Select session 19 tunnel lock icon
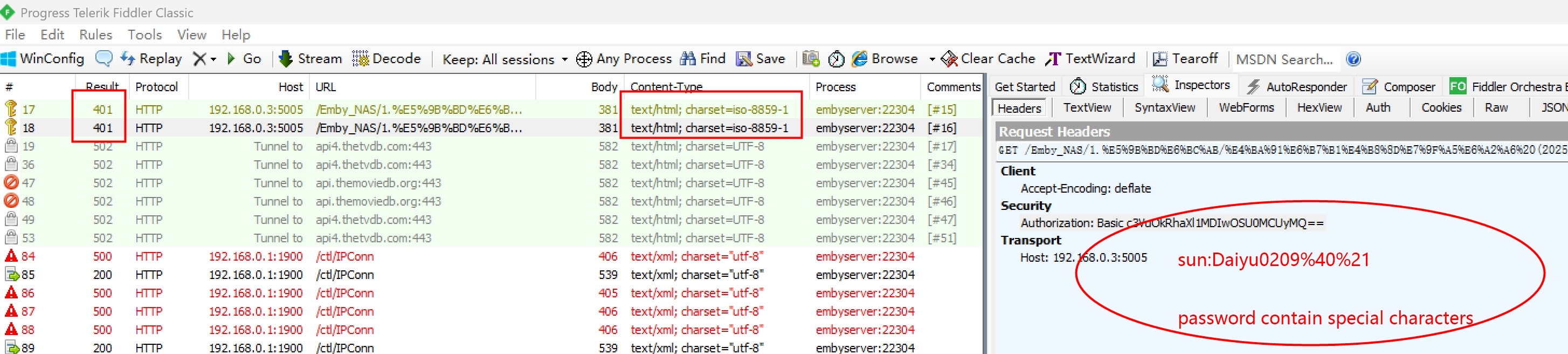Viewport: 1568px width, 354px height. [x=11, y=146]
